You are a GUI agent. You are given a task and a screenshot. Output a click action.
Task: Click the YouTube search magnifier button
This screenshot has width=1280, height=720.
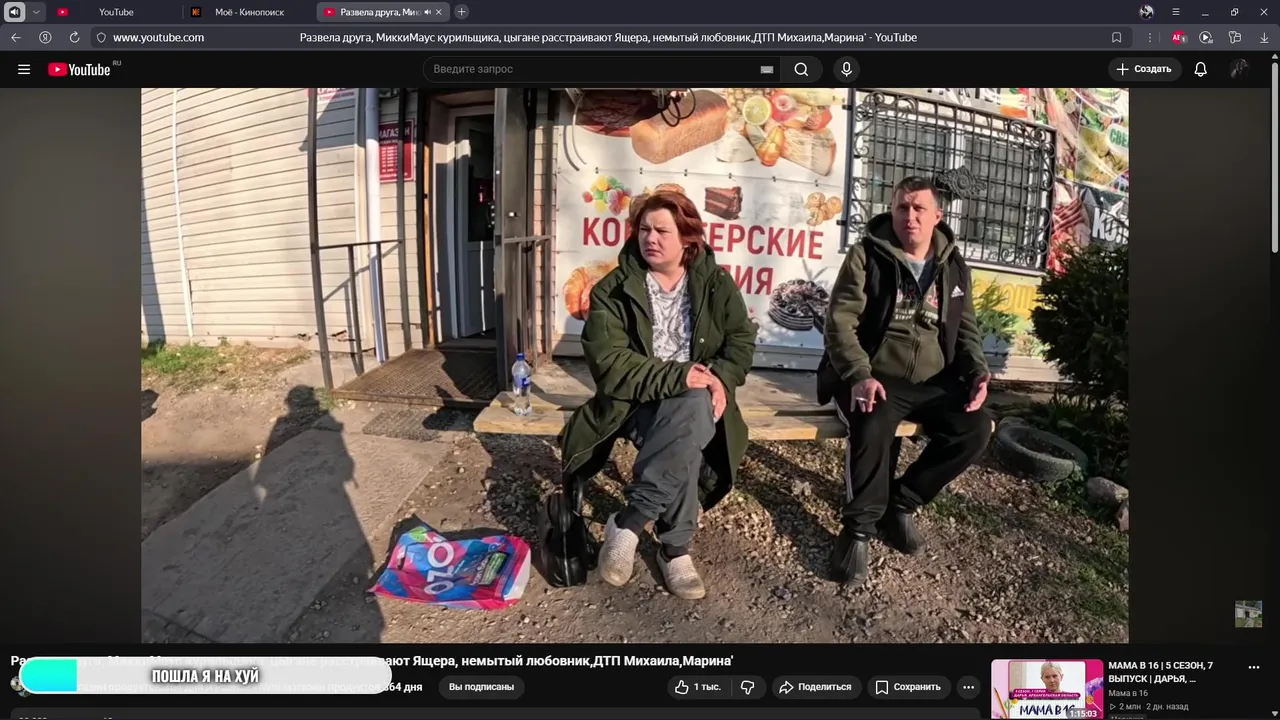801,69
